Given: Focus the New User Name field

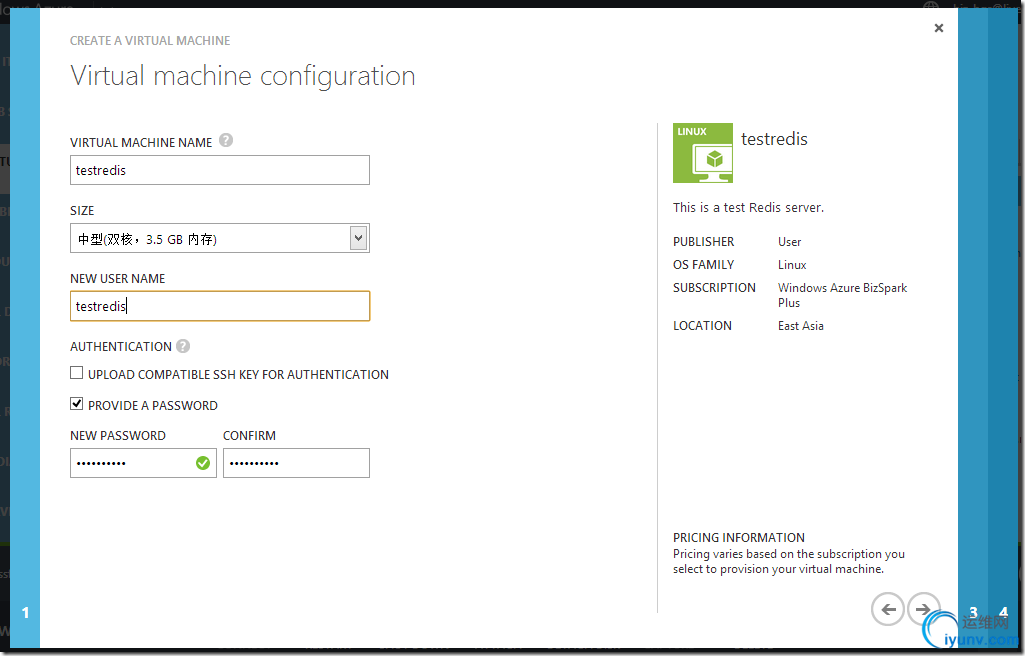Looking at the screenshot, I should point(220,306).
